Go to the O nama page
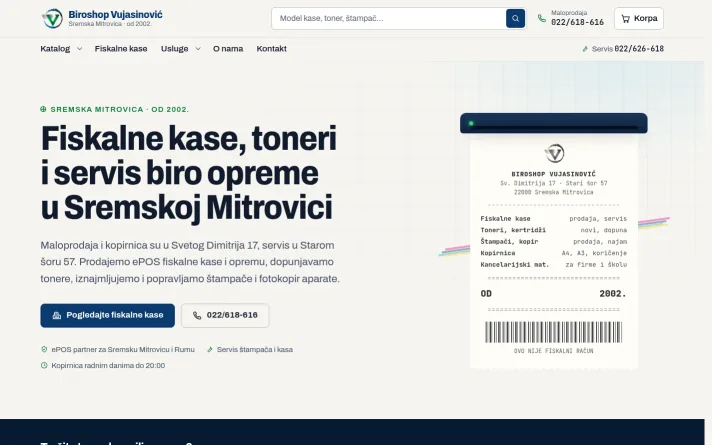Screen dimensions: 712x445 (228, 49)
